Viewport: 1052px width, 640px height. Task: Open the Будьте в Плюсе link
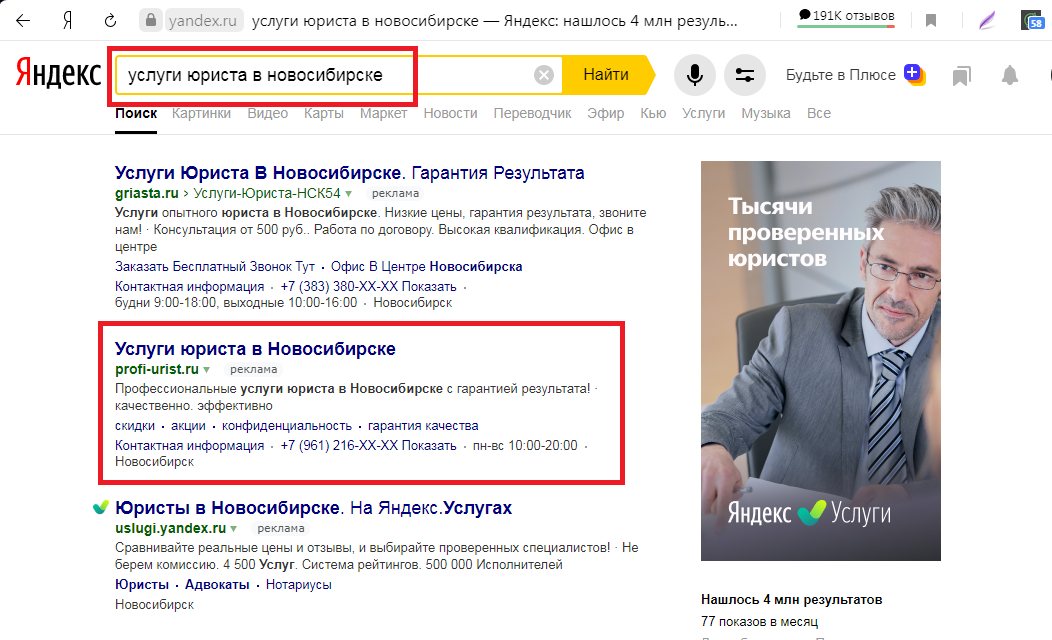pyautogui.click(x=840, y=75)
